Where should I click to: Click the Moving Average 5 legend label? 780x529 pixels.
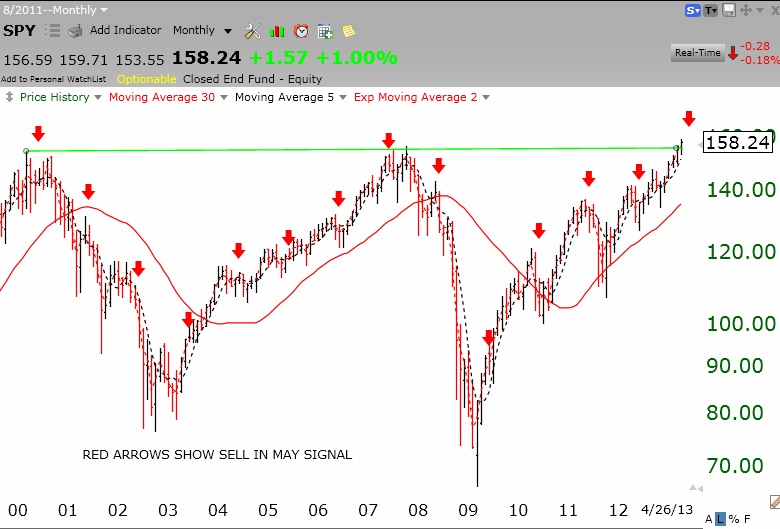[x=284, y=97]
